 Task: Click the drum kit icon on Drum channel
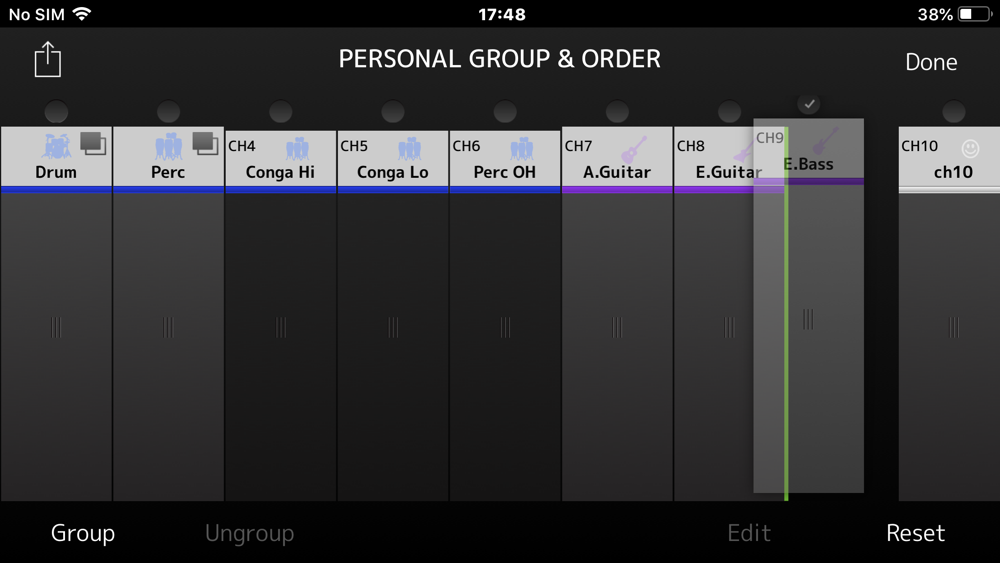pos(56,147)
